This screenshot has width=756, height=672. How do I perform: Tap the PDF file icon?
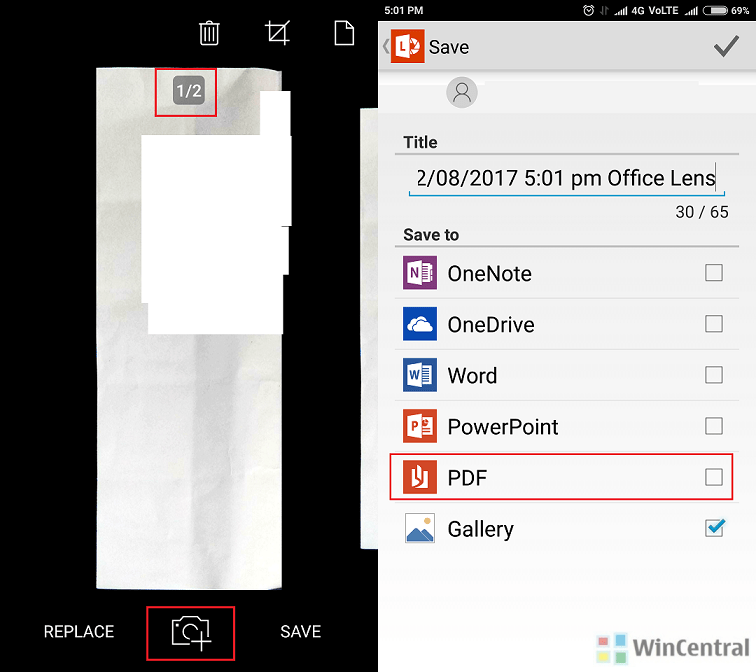click(420, 477)
